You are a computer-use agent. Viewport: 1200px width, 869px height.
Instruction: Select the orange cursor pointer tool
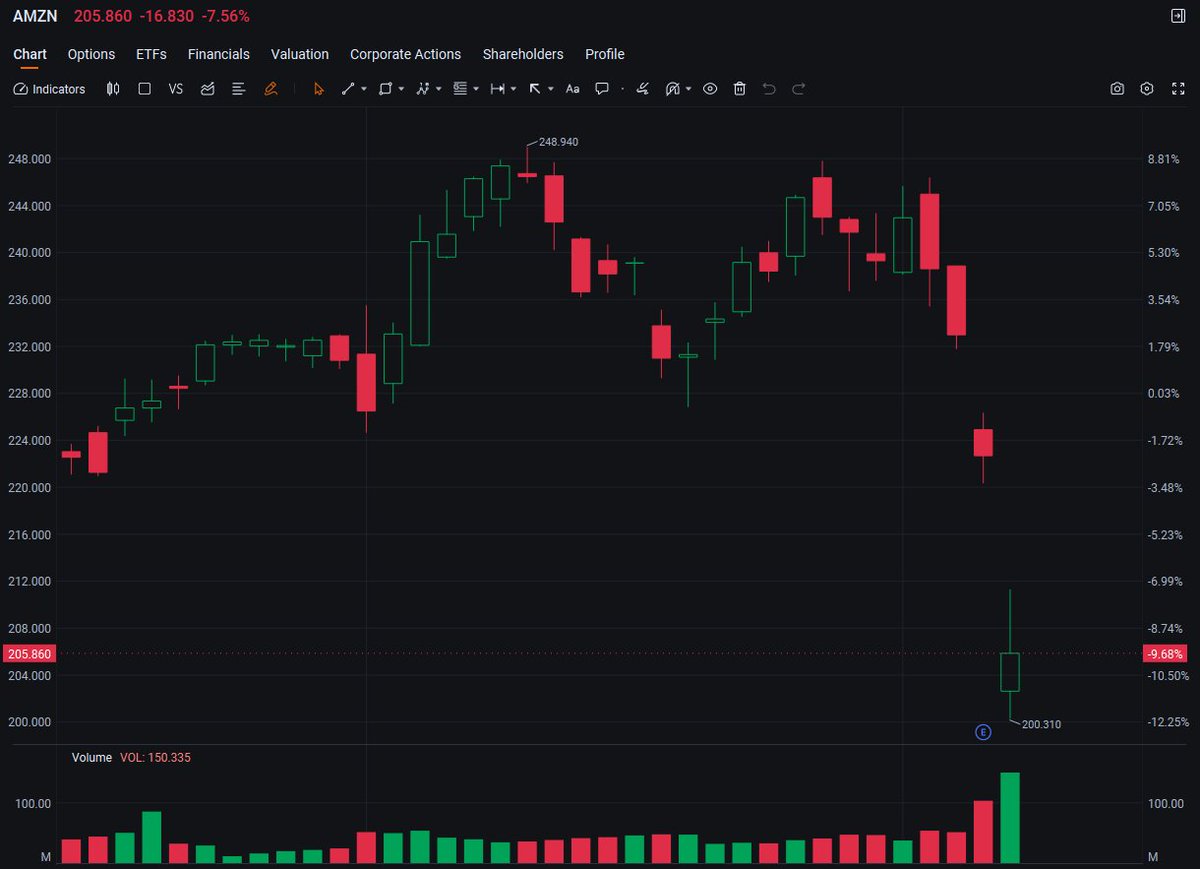(319, 89)
